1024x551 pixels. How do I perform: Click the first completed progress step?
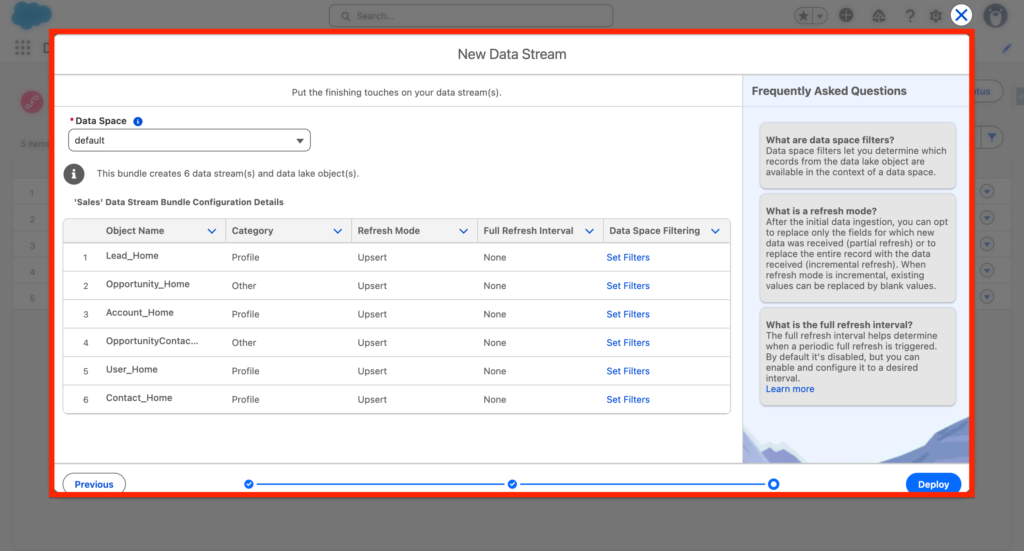point(249,484)
